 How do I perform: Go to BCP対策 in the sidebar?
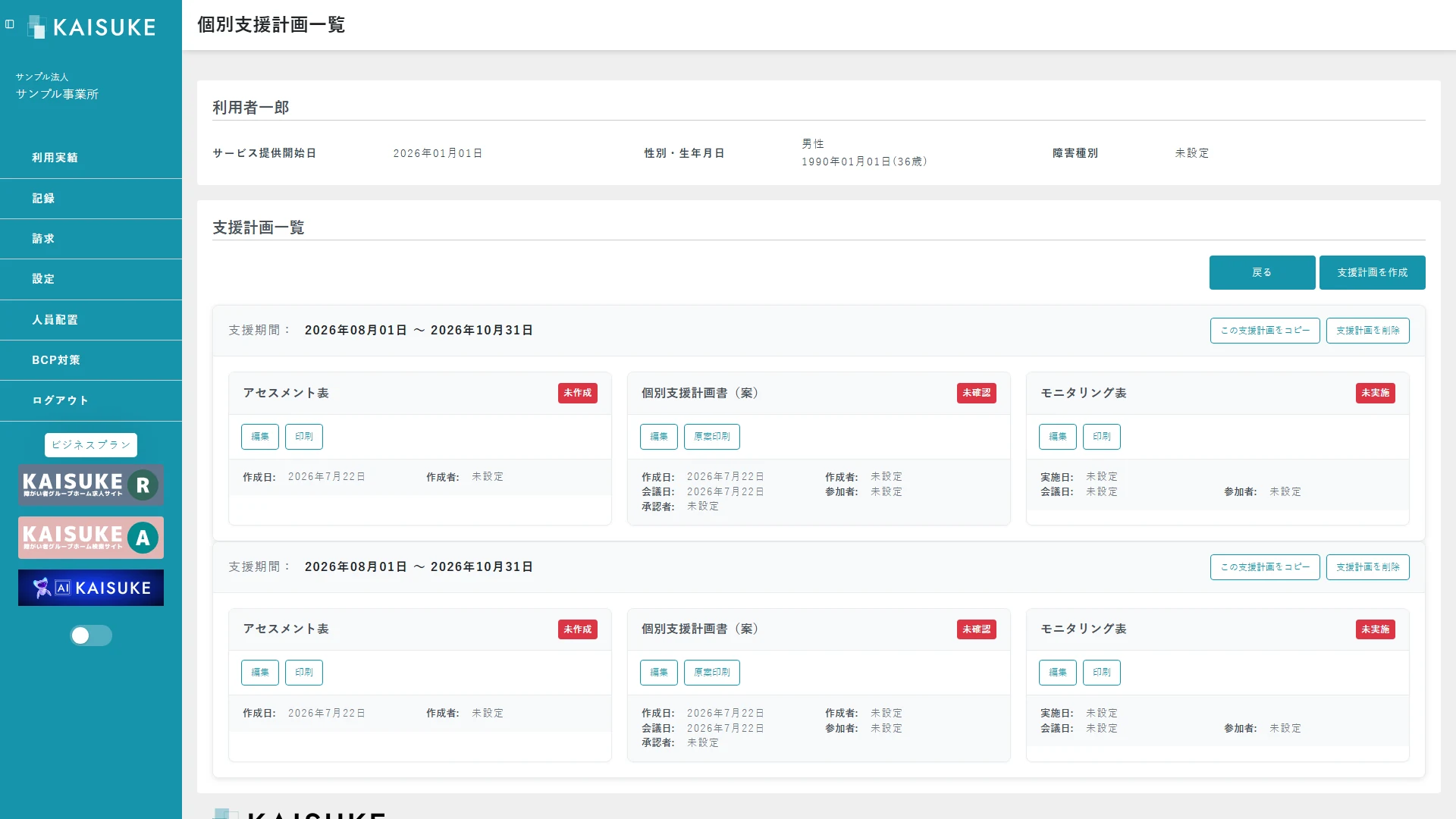(91, 360)
